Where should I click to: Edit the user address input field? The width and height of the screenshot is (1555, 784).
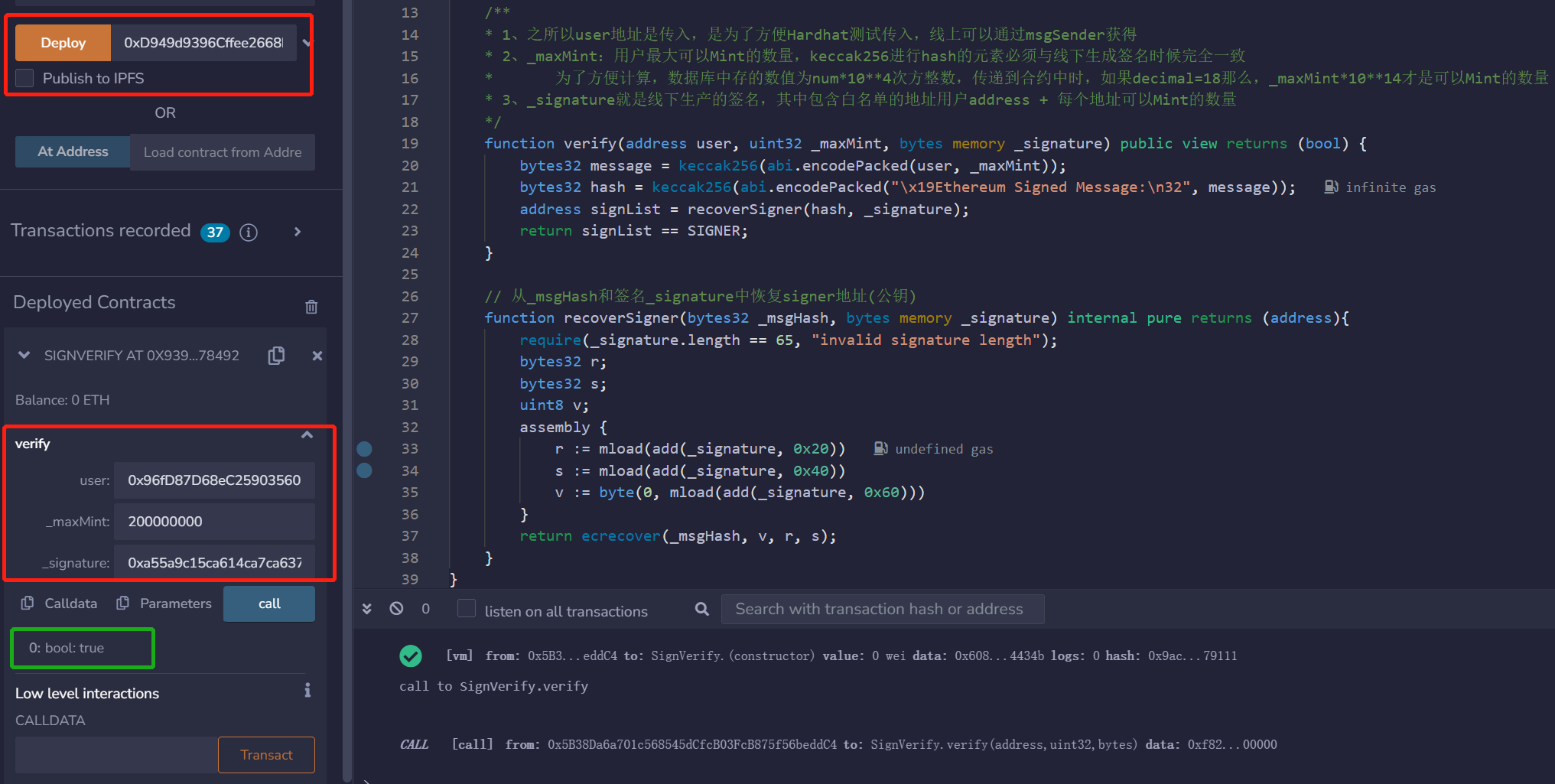pyautogui.click(x=214, y=480)
